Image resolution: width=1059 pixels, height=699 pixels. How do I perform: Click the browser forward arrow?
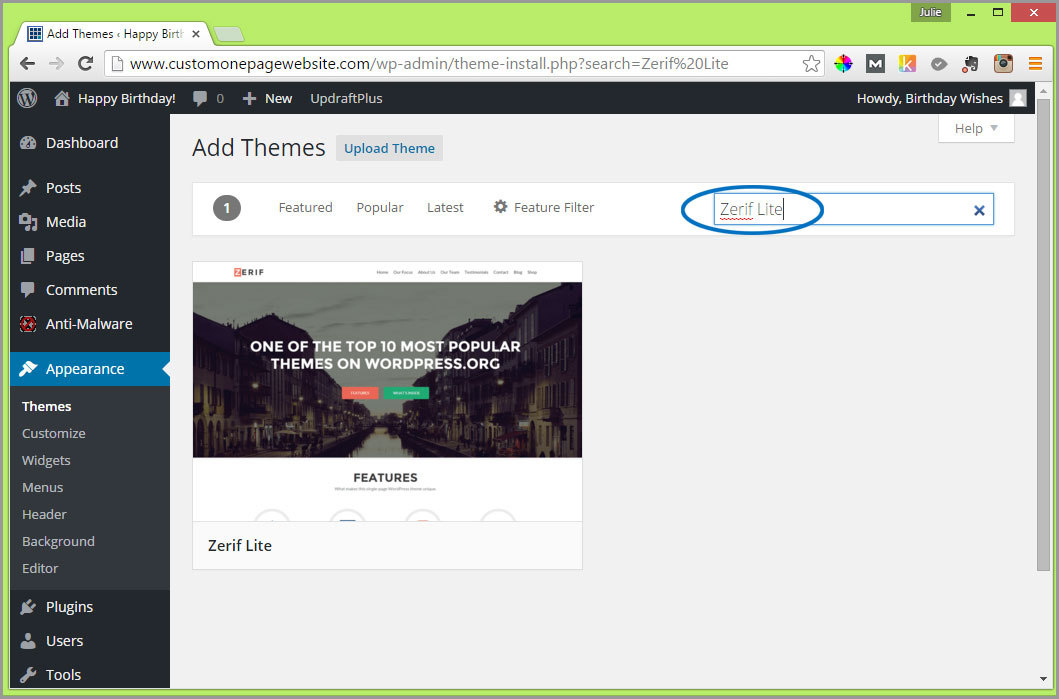click(x=56, y=63)
